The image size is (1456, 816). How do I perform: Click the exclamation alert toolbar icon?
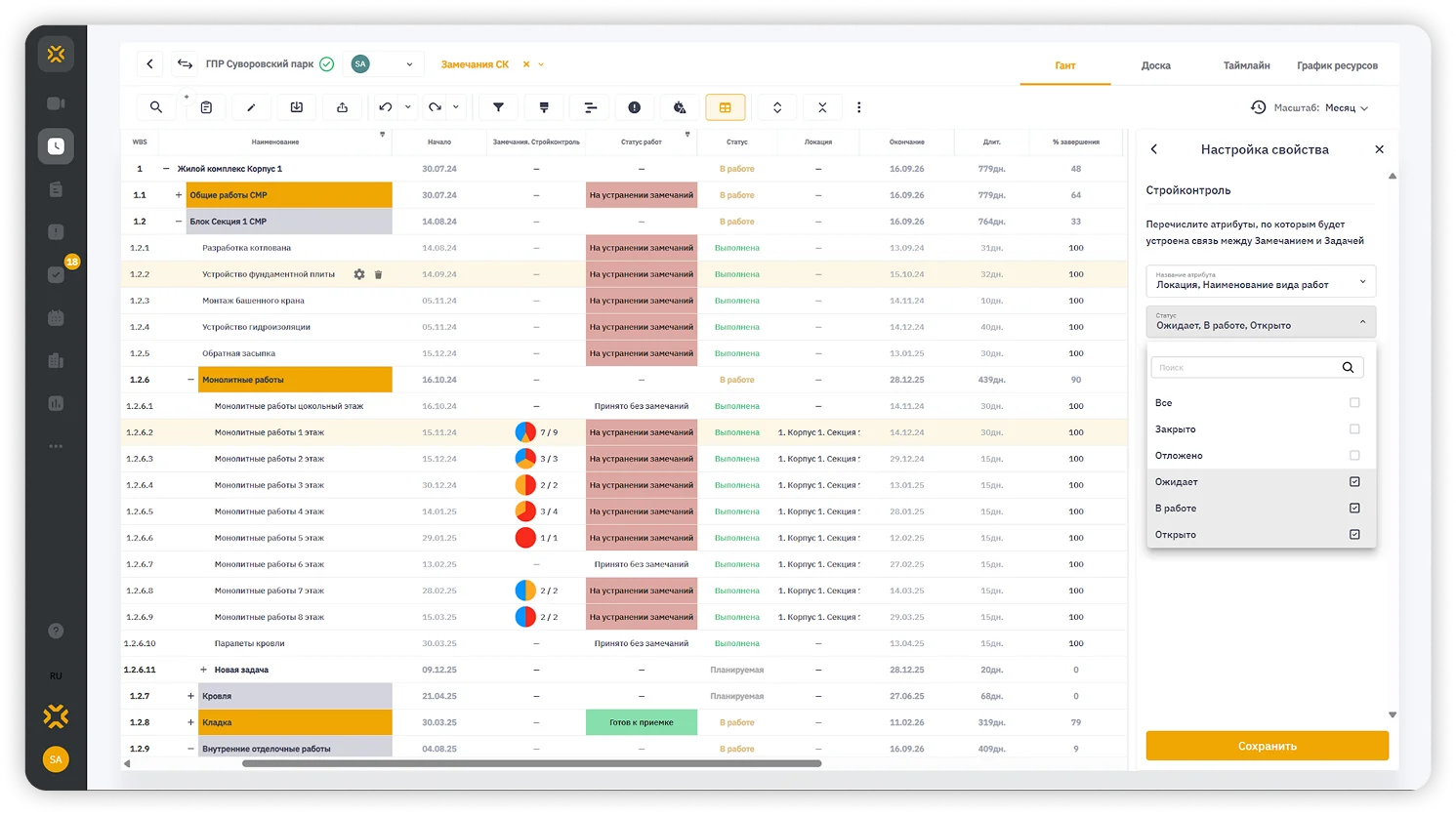point(635,107)
